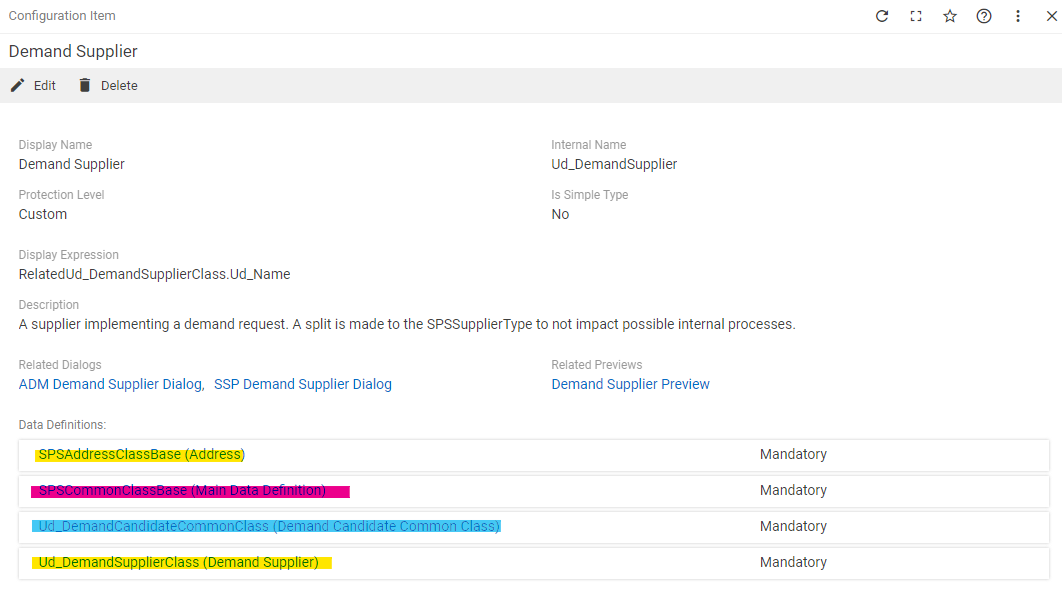This screenshot has width=1062, height=605.
Task: Click Mandatory in the Ud_DemandSupplierClass row
Action: point(793,562)
